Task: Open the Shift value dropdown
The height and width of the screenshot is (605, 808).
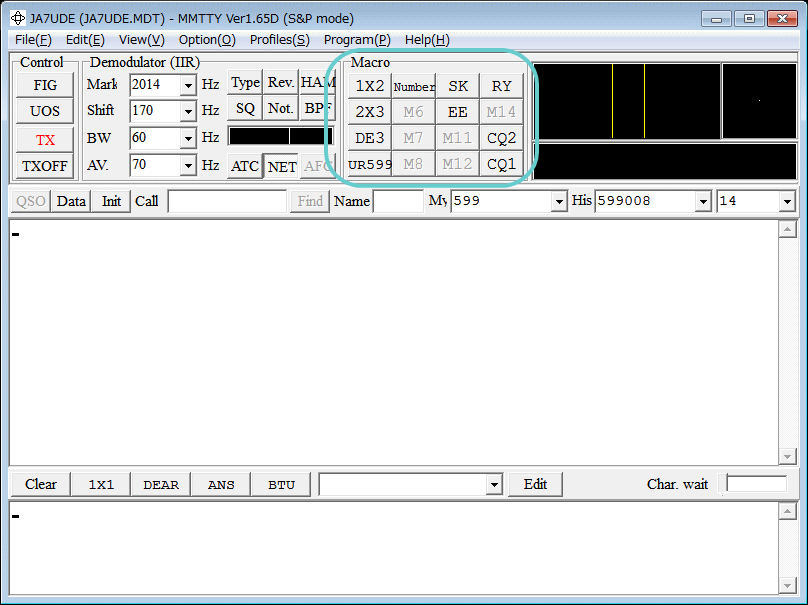Action: pos(188,111)
